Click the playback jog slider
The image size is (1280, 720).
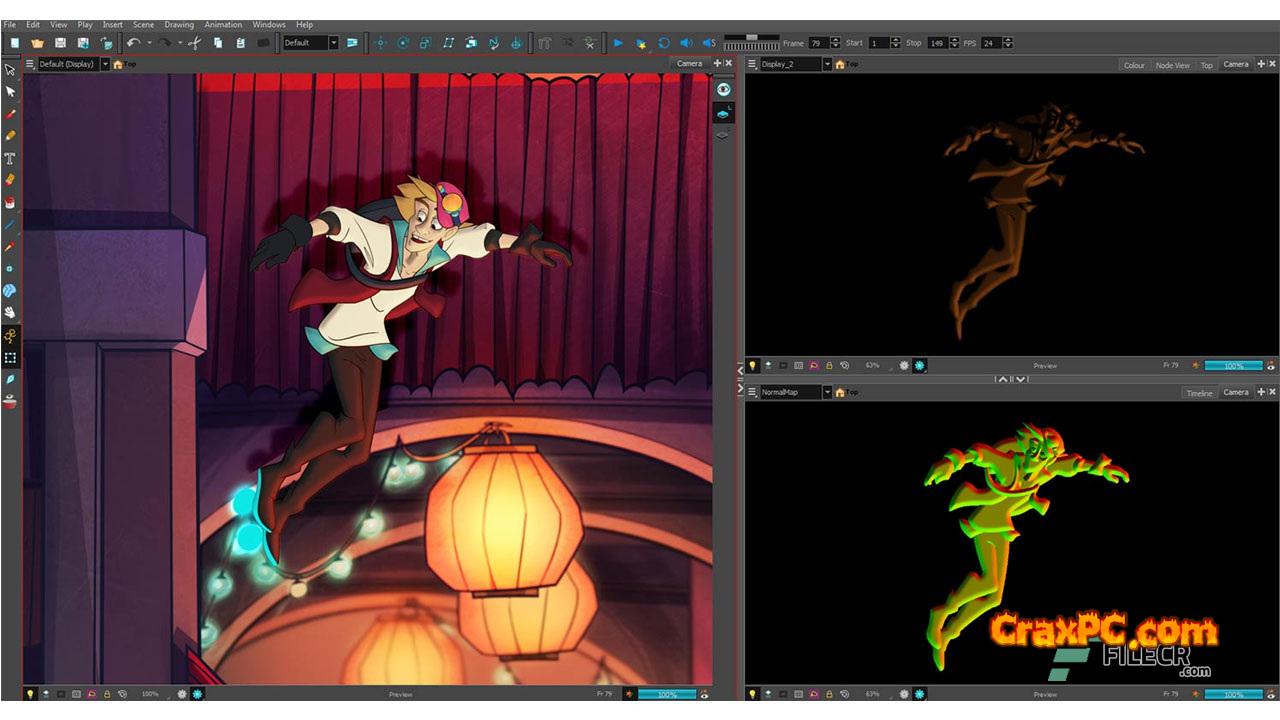(x=752, y=38)
